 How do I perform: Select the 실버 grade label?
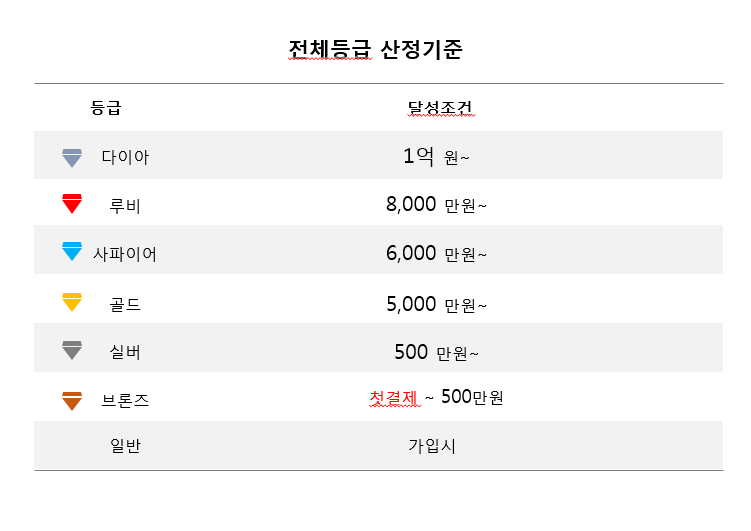125,352
